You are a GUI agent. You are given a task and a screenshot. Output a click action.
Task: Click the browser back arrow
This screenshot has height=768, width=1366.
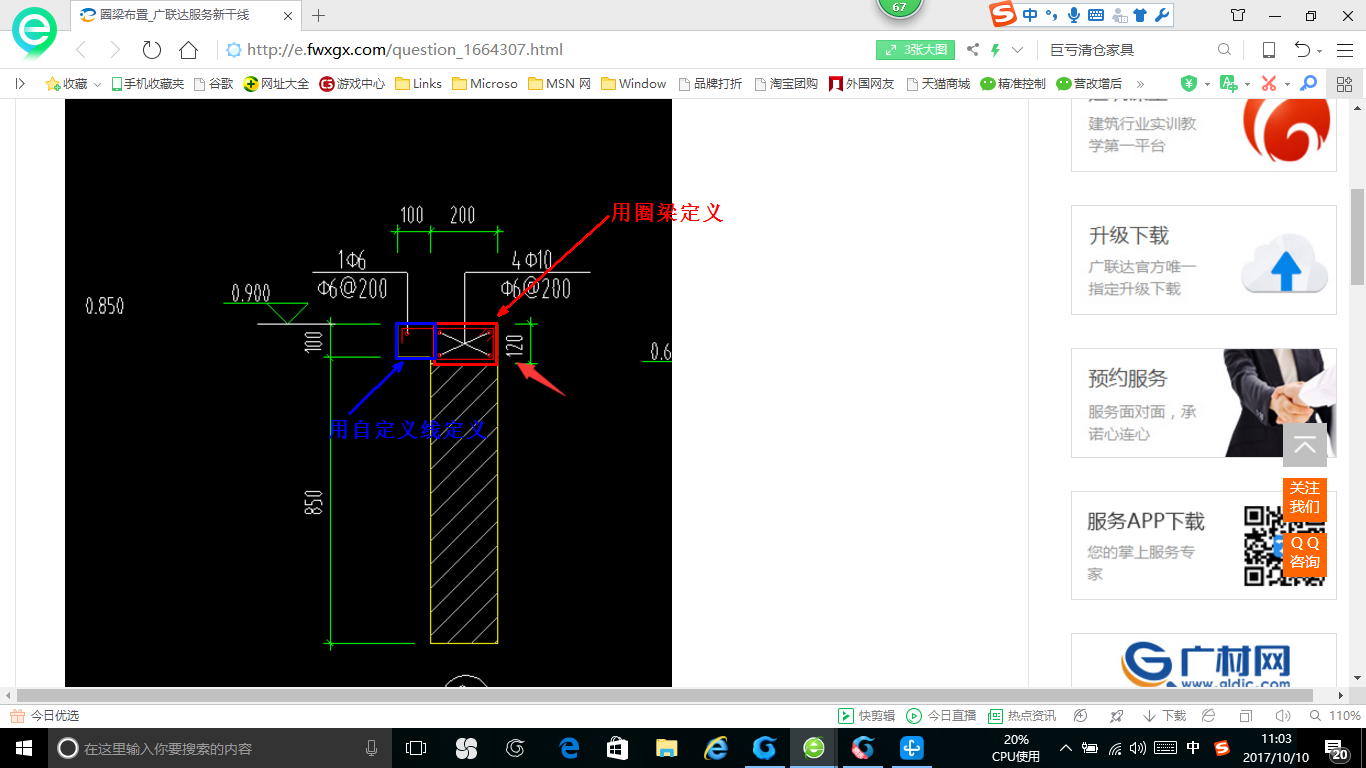coord(82,50)
